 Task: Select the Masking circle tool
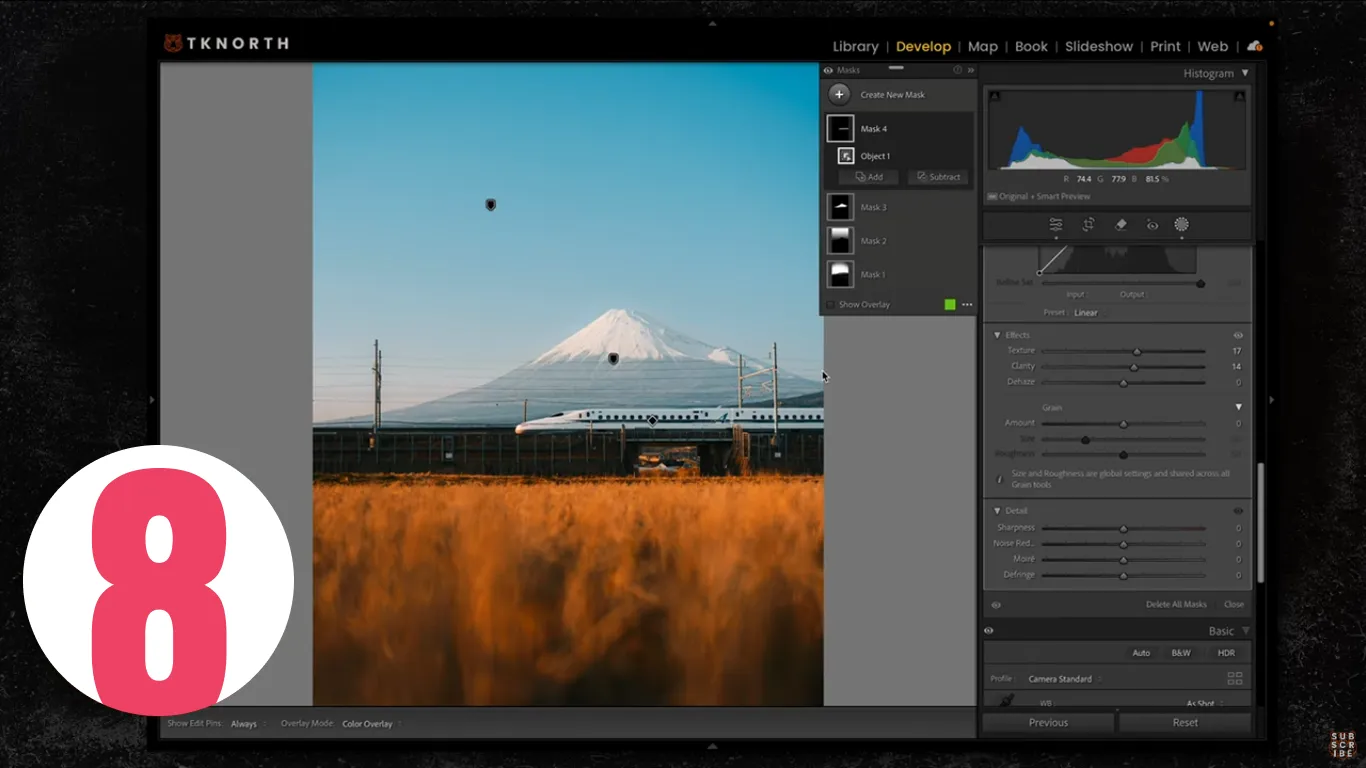click(1181, 225)
